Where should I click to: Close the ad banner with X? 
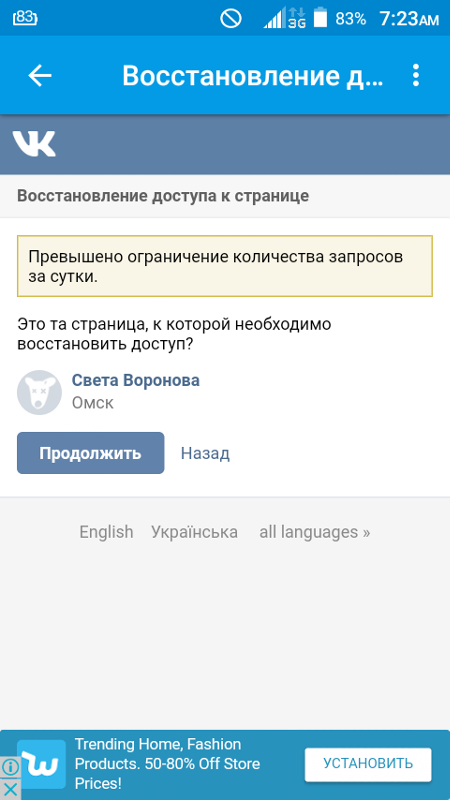(10, 789)
